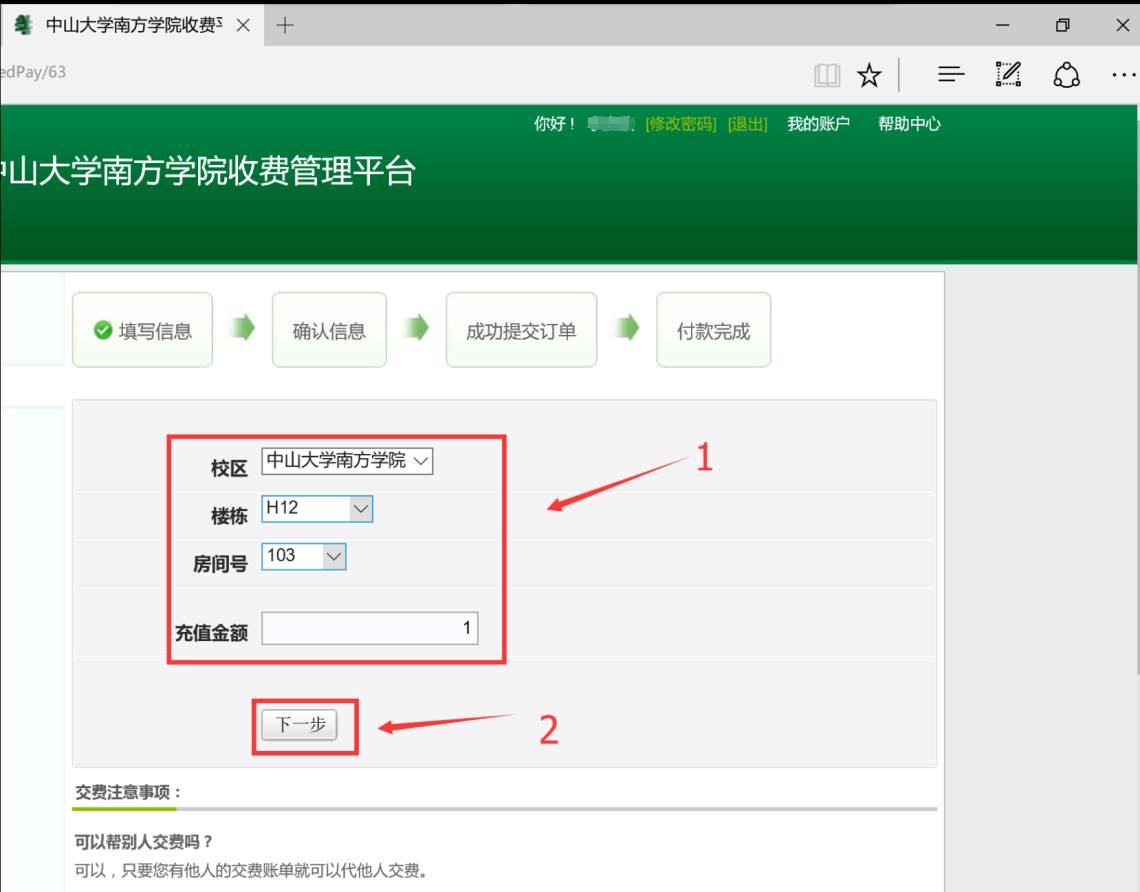The height and width of the screenshot is (892, 1140).
Task: Expand the 校区 campus dropdown
Action: 347,461
